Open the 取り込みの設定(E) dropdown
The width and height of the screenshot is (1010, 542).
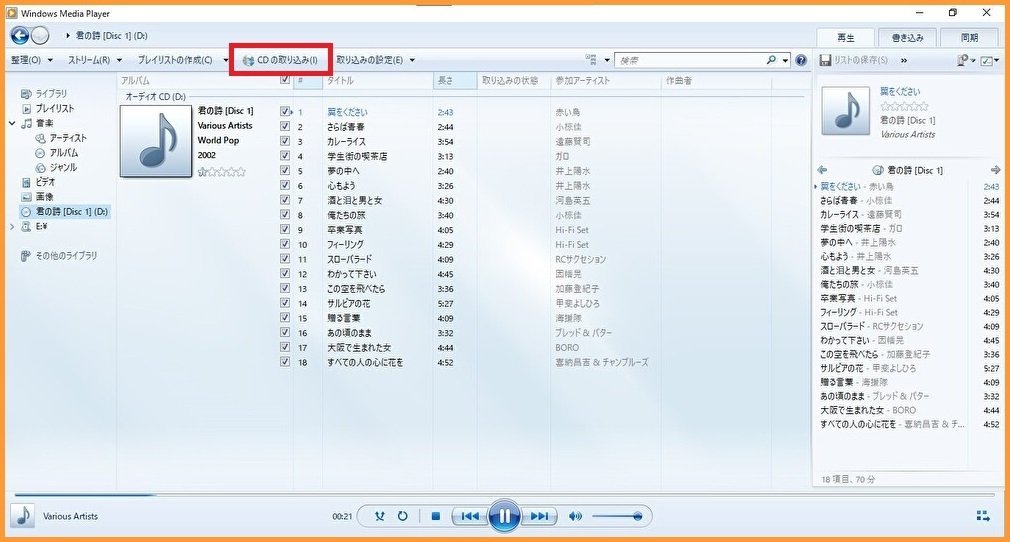pyautogui.click(x=376, y=60)
